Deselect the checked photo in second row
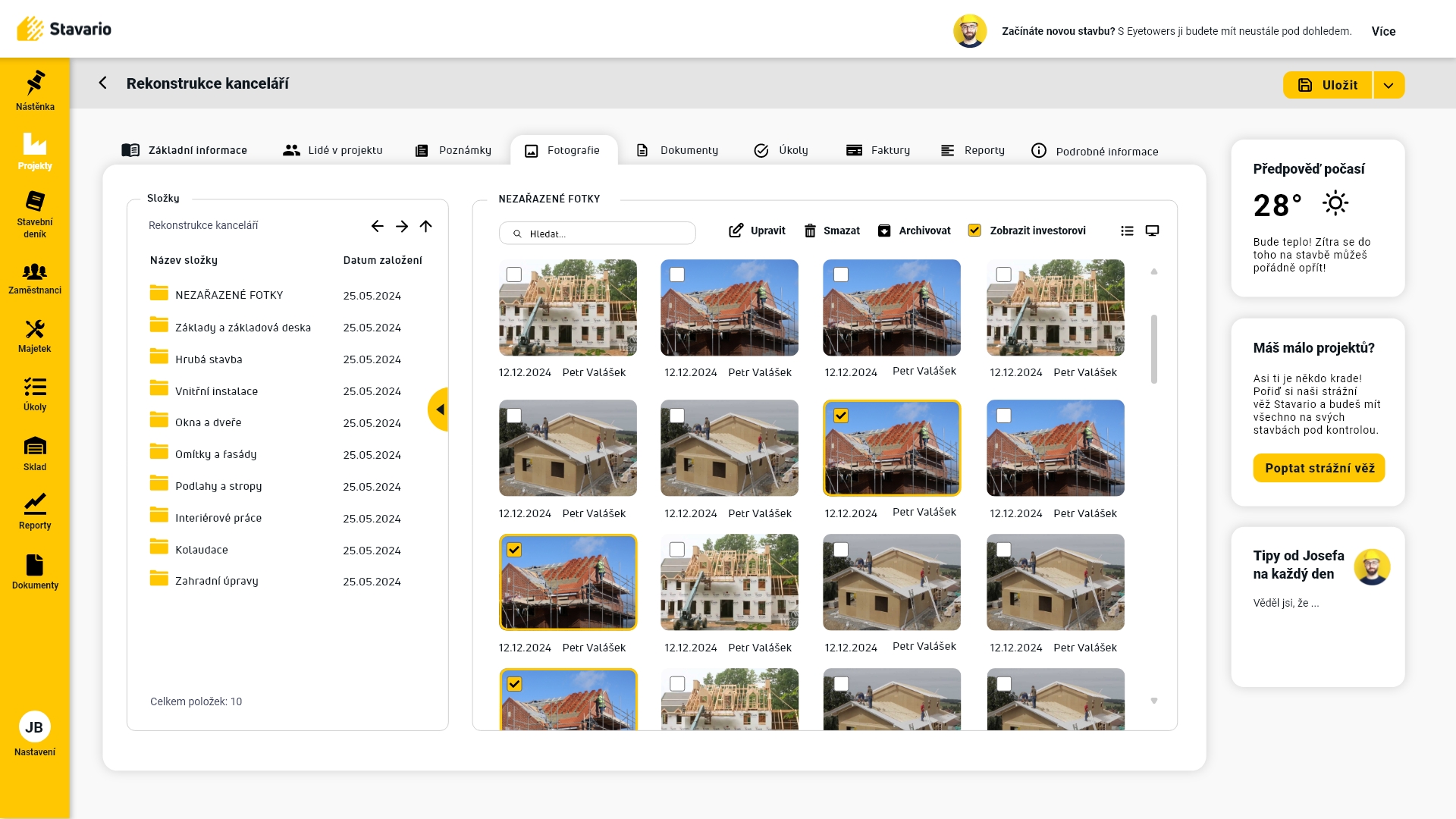 (x=840, y=416)
